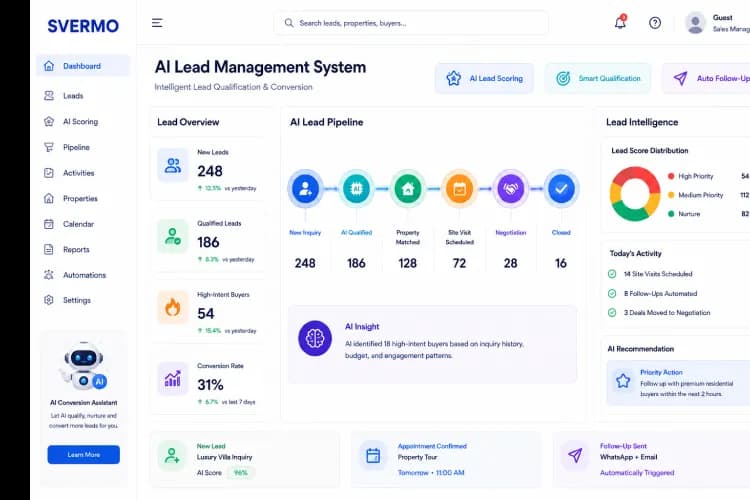The height and width of the screenshot is (500, 750).
Task: Click the High Priority red legend dot
Action: (x=671, y=176)
